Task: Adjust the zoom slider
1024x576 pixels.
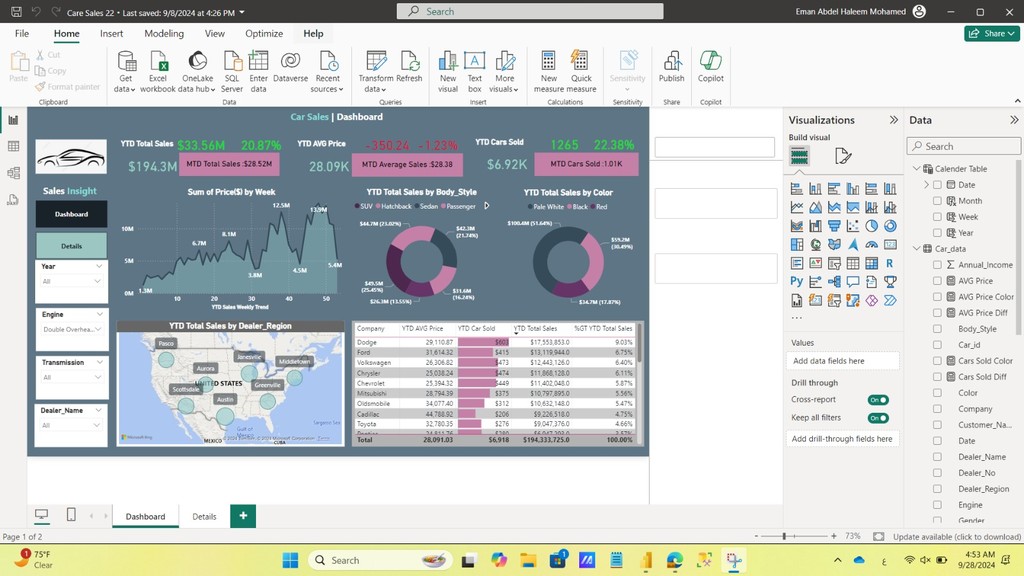Action: click(784, 536)
